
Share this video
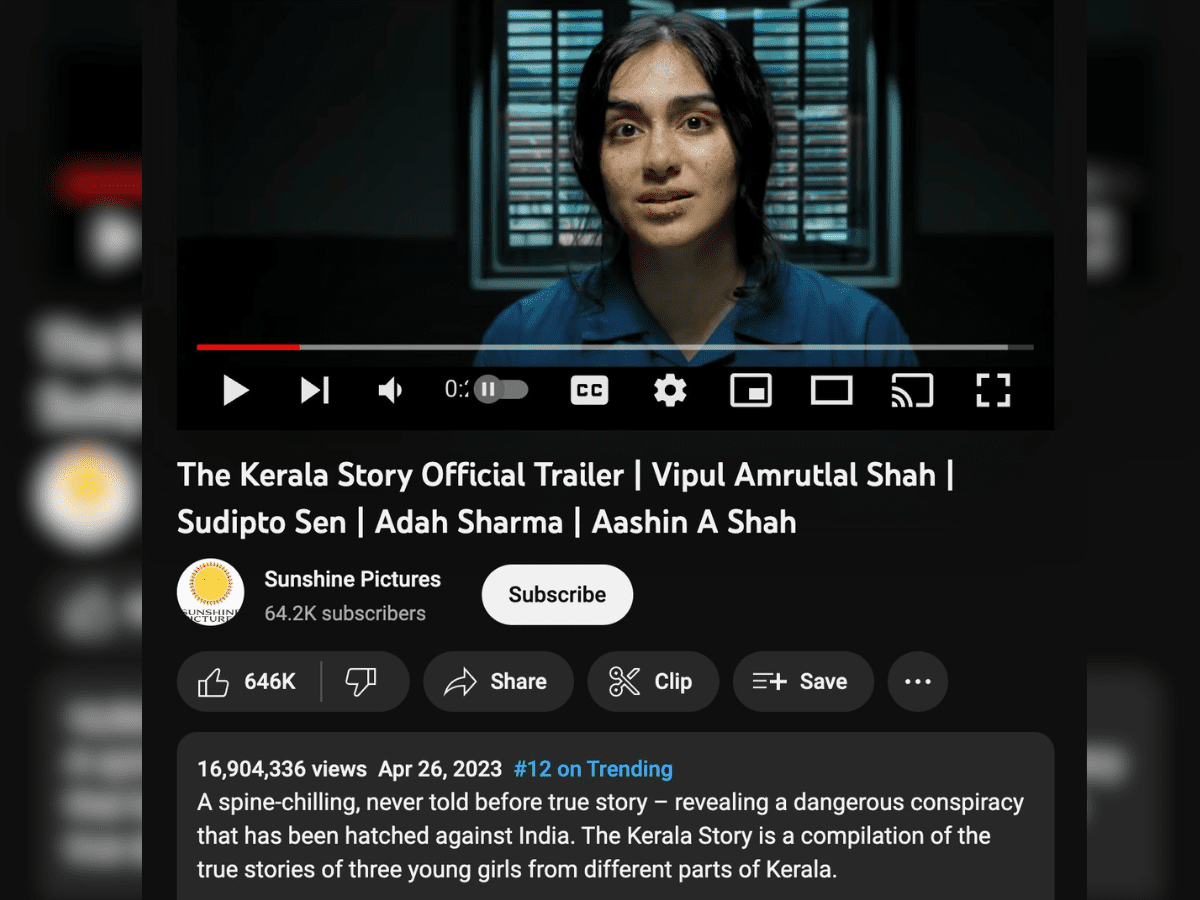(498, 682)
